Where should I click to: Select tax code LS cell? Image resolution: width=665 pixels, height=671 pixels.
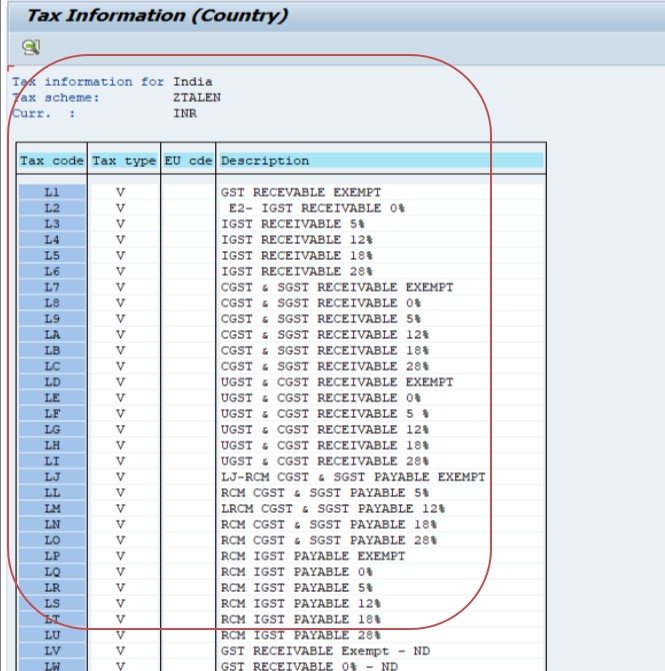[x=52, y=604]
